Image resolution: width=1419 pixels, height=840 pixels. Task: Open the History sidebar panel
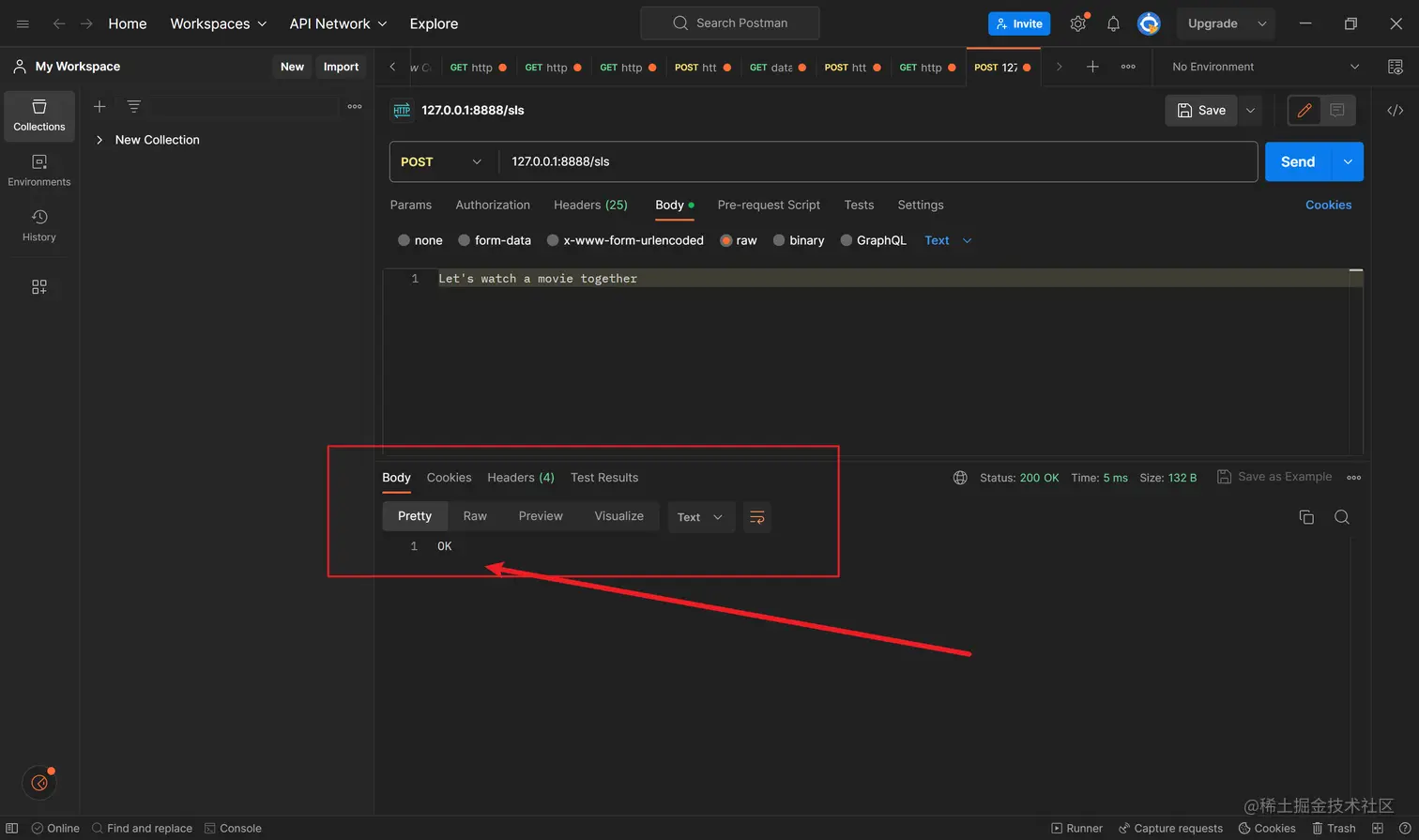pyautogui.click(x=39, y=226)
